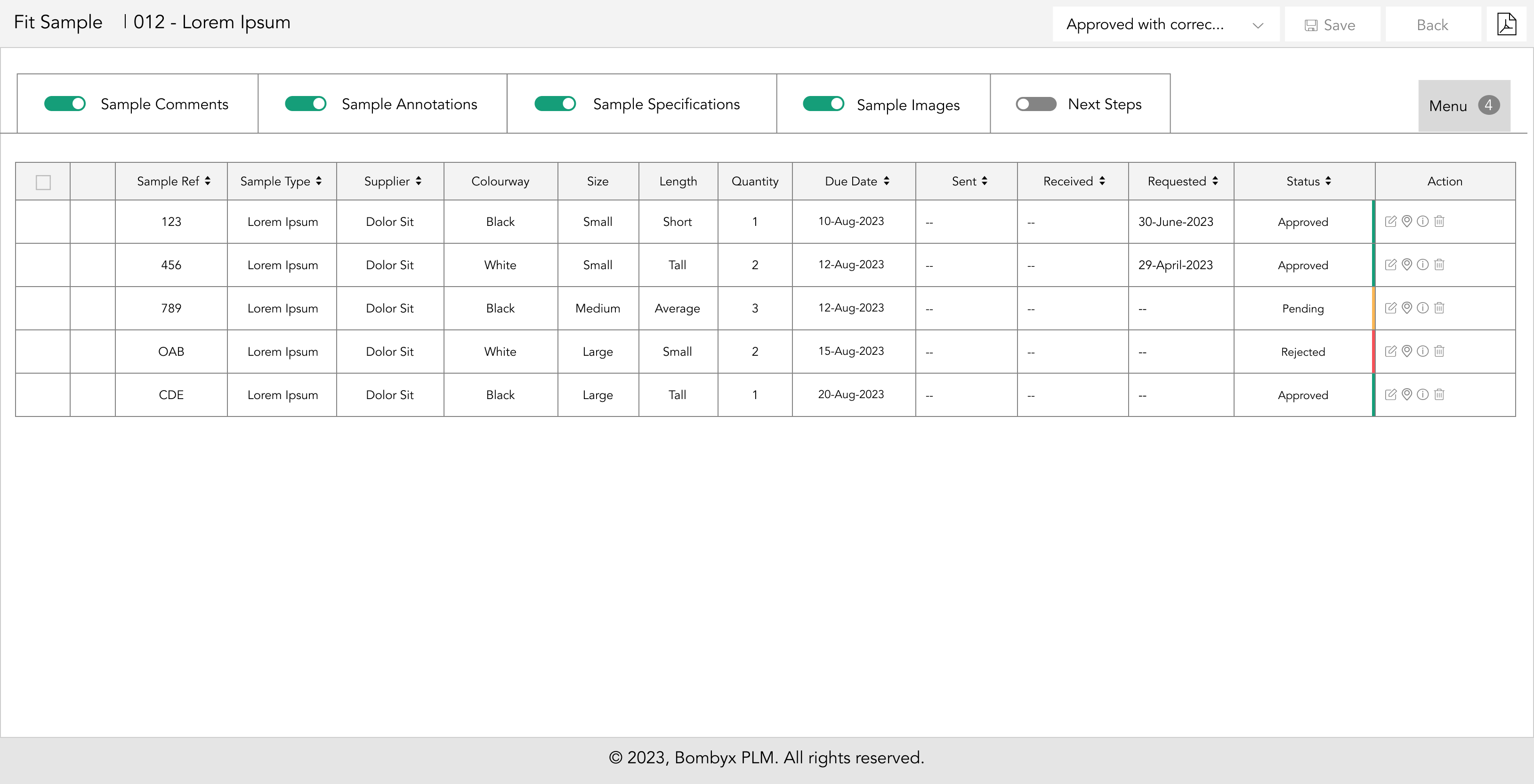Click the trash icon in row 456
The height and width of the screenshot is (784, 1534).
click(1439, 265)
